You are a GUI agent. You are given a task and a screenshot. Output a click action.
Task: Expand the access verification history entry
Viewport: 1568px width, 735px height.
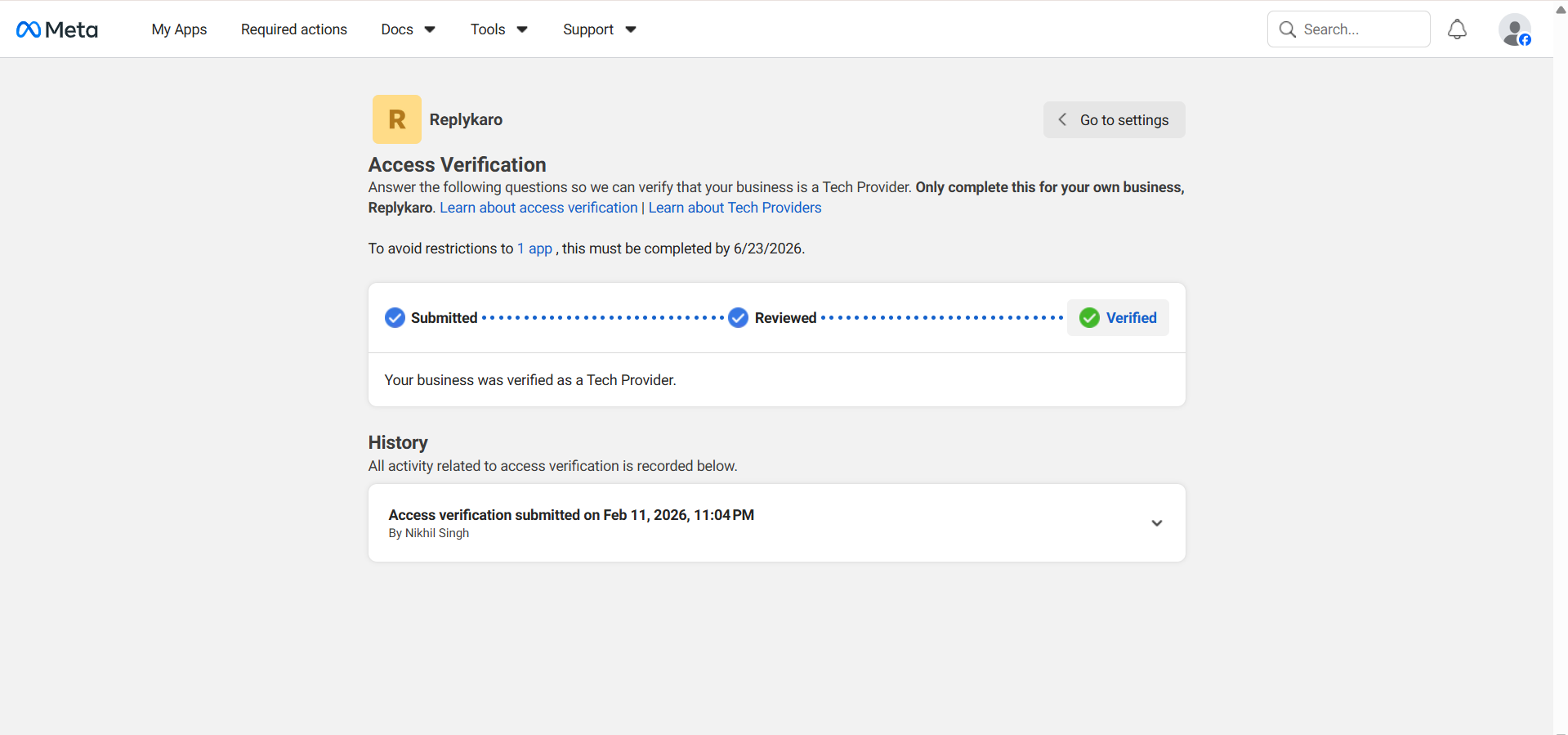pos(1156,523)
